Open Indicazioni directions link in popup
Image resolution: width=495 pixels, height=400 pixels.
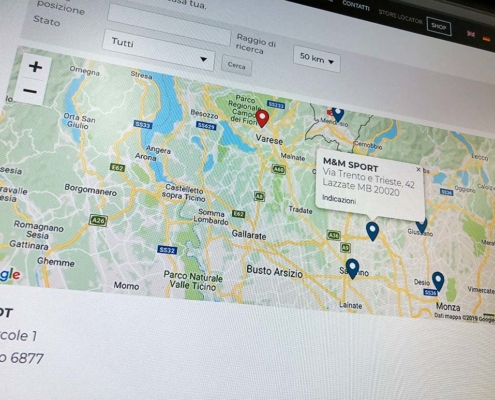pos(339,199)
